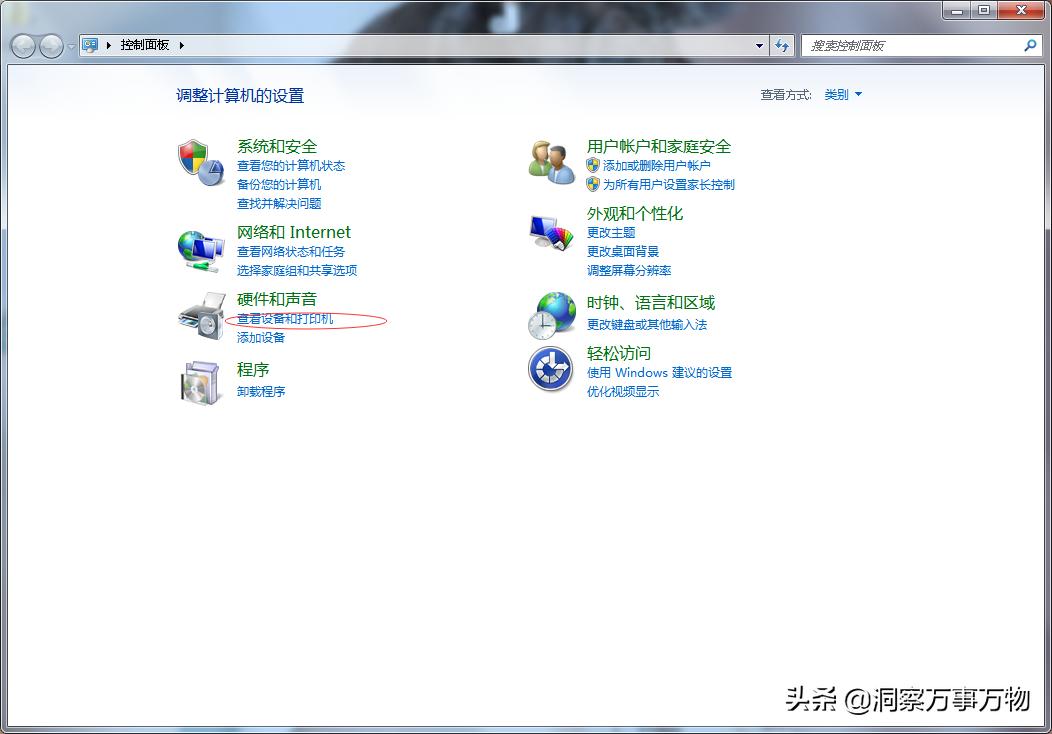Open 调整屏幕分辨率 settings
Screen dimensions: 1052x734
pos(629,270)
